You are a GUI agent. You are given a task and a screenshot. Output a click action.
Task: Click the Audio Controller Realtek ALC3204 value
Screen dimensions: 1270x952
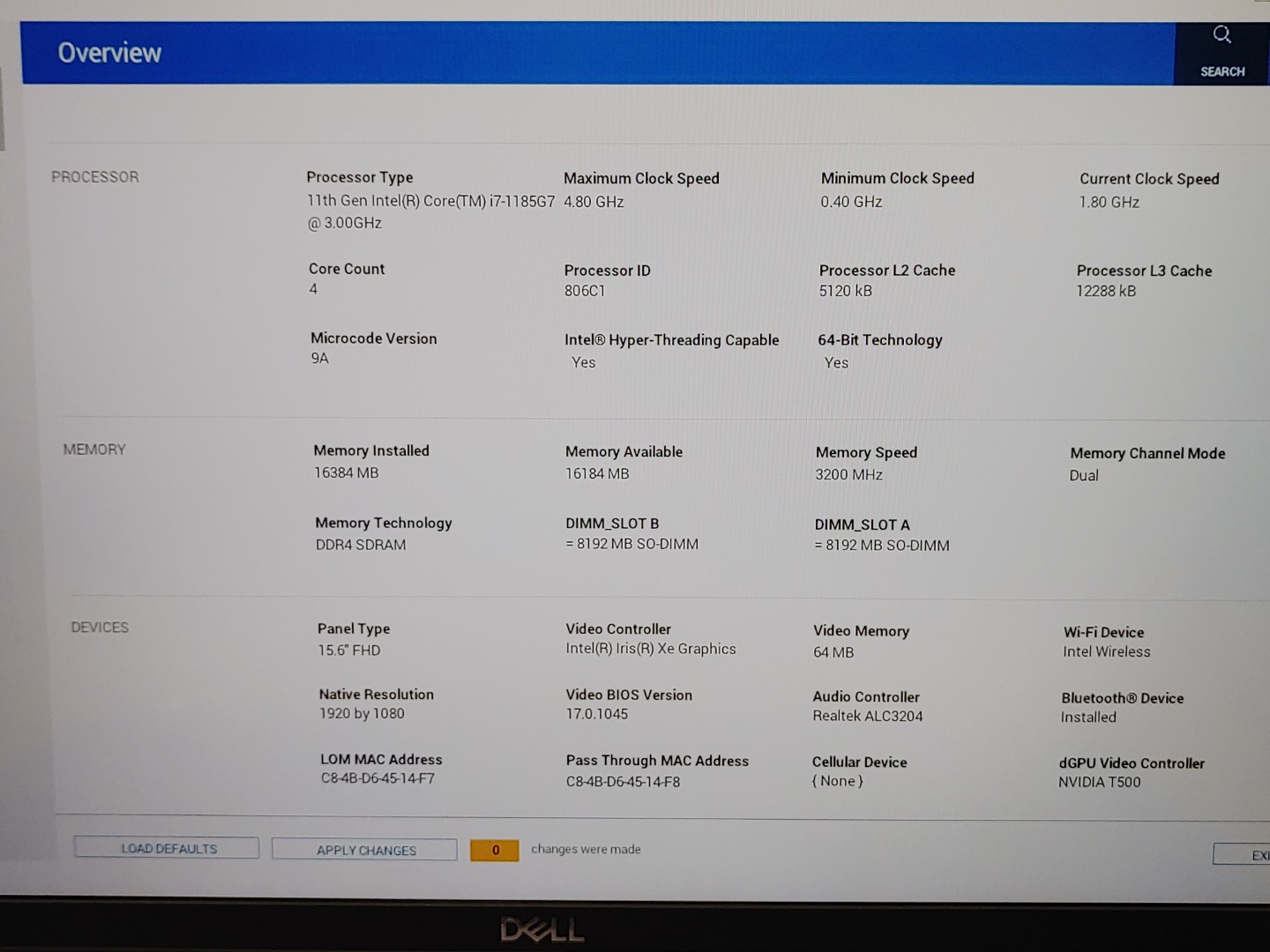[867, 717]
